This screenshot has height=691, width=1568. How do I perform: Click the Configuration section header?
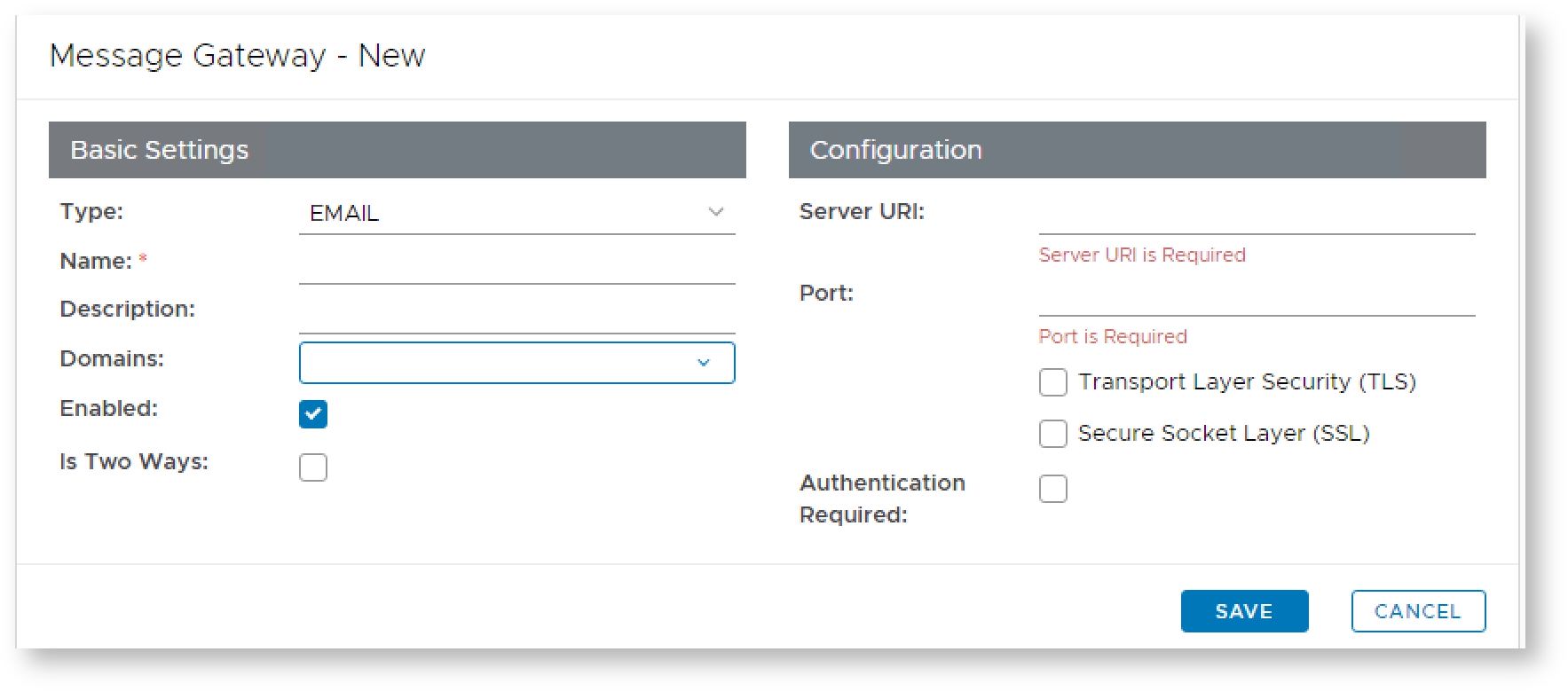tap(1137, 150)
